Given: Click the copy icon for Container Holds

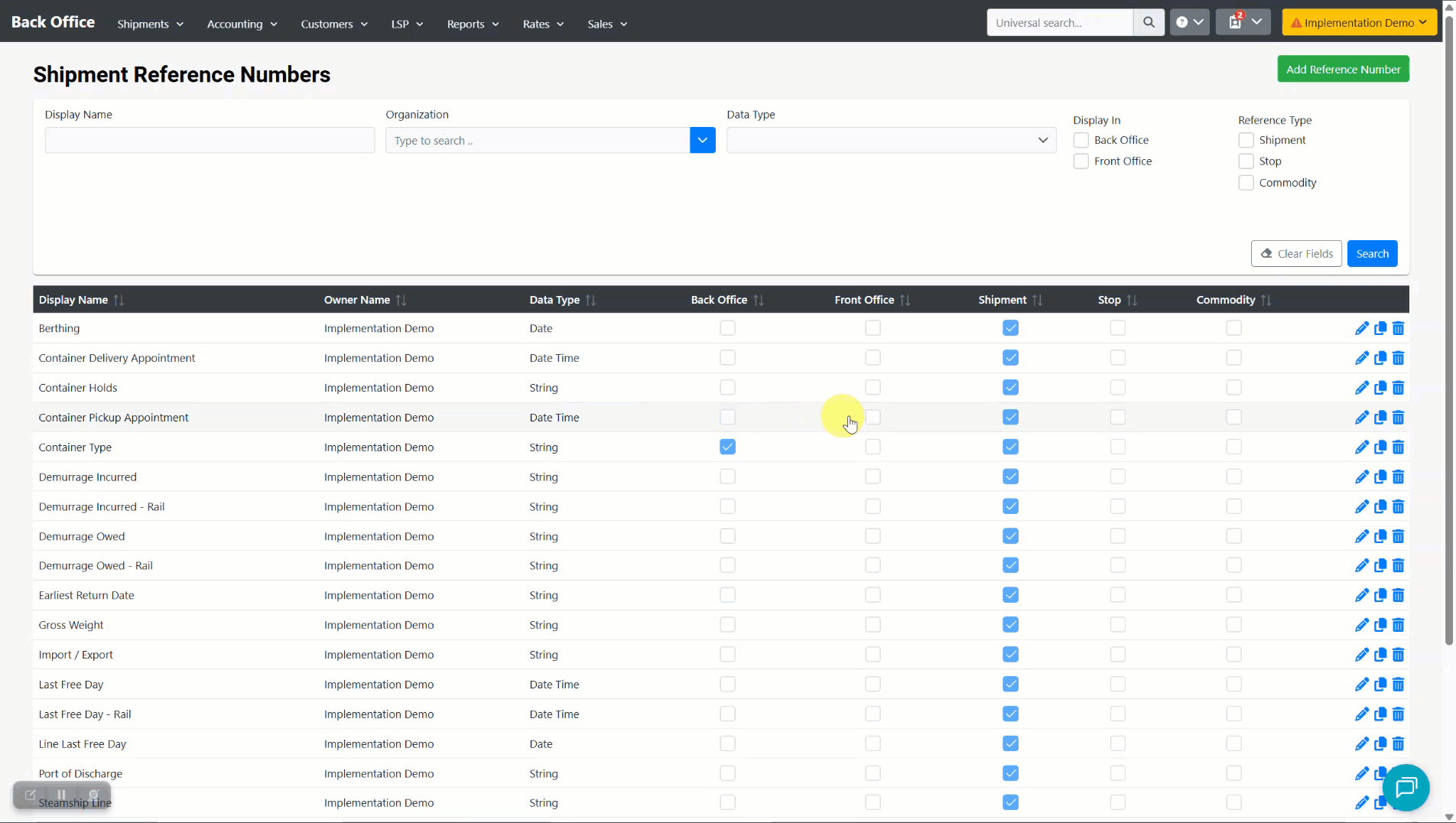Looking at the screenshot, I should click(x=1380, y=388).
